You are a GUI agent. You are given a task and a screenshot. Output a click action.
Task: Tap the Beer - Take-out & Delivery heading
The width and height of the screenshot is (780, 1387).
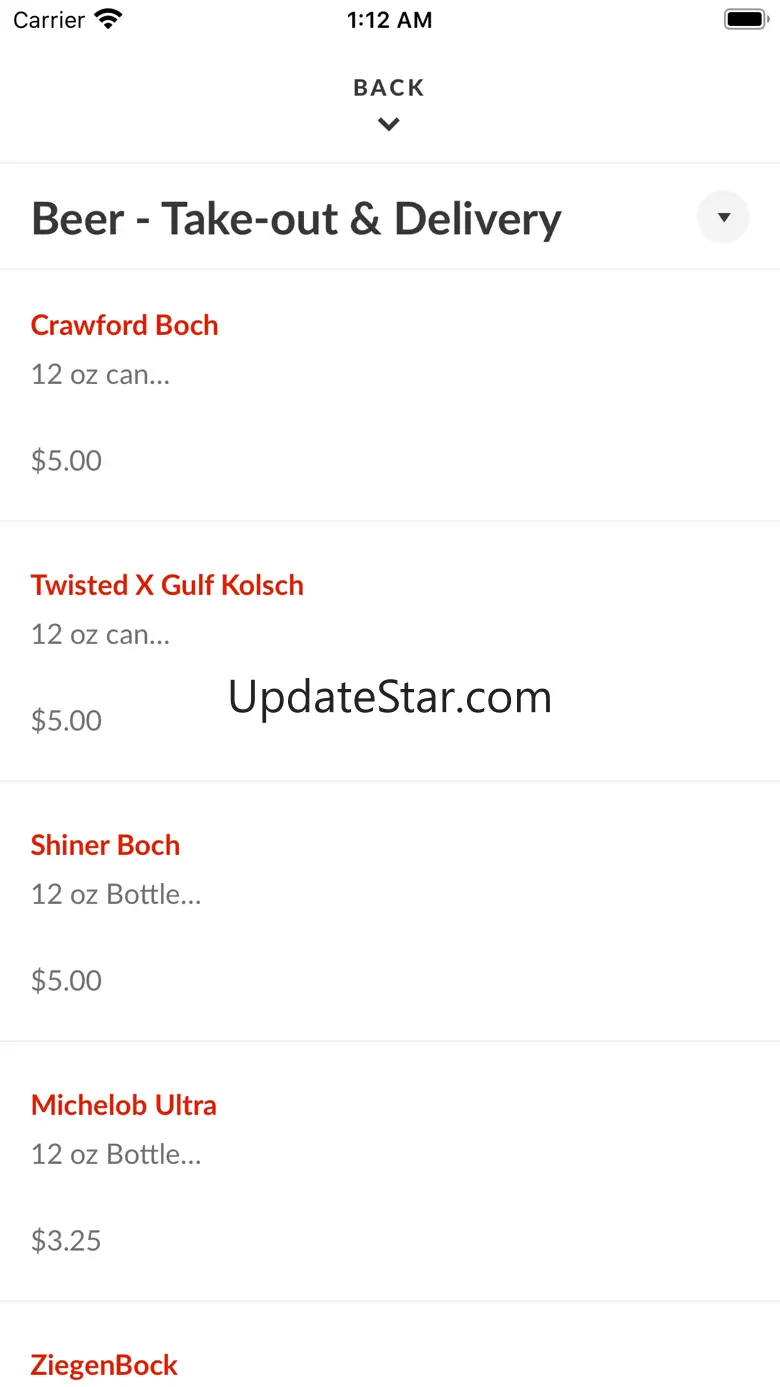point(296,219)
